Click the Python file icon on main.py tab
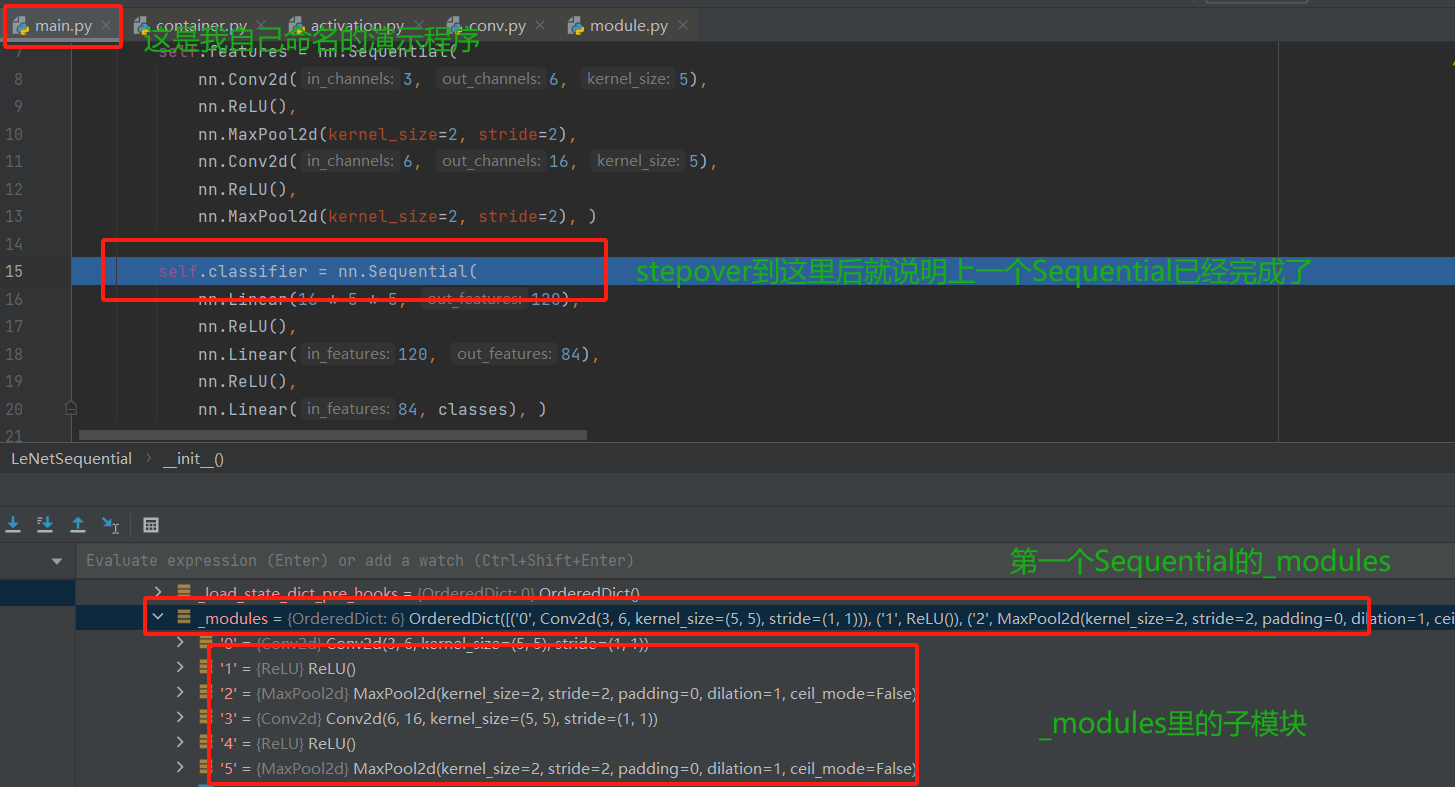 pyautogui.click(x=21, y=25)
